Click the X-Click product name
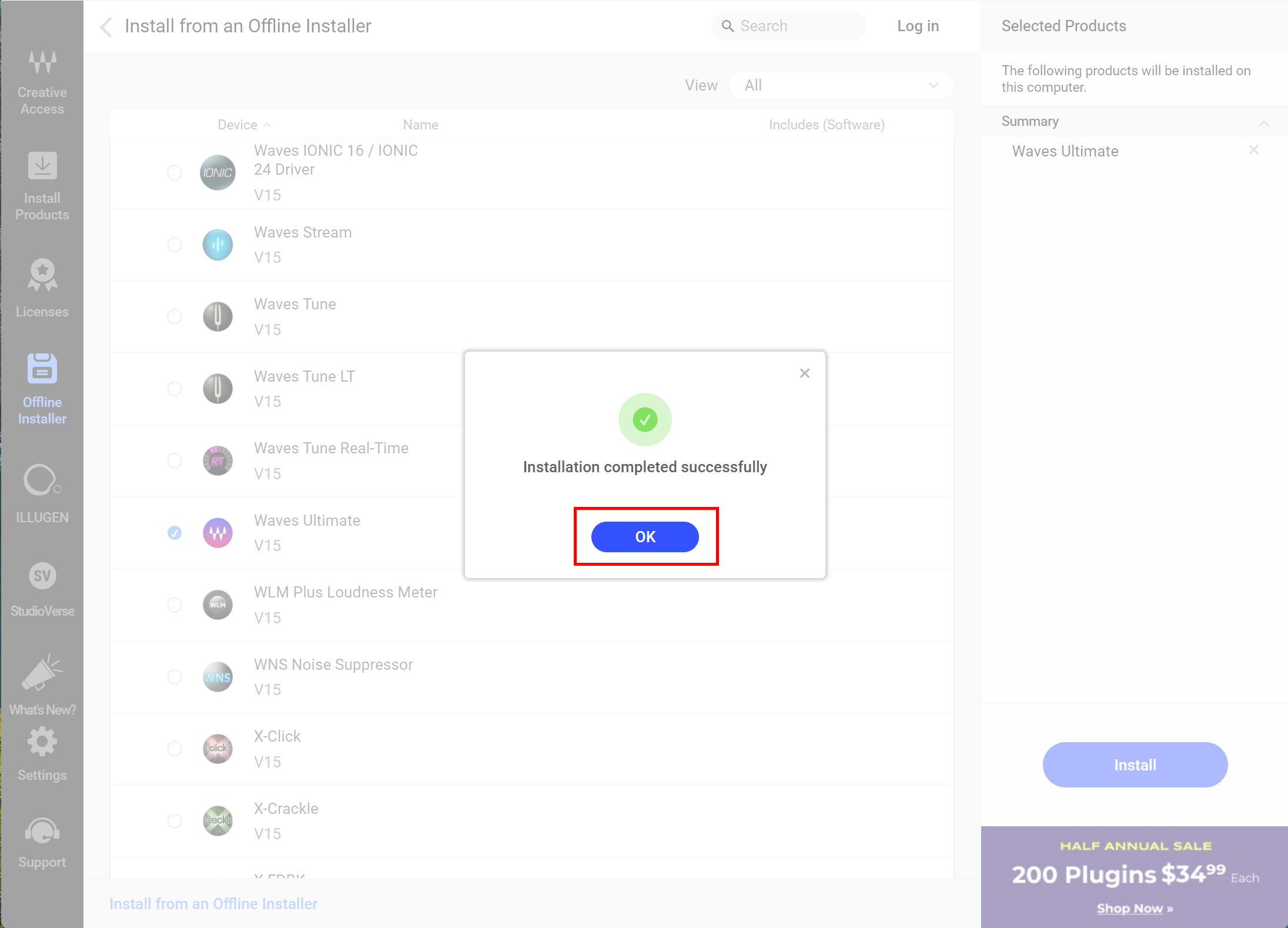1288x928 pixels. pyautogui.click(x=277, y=736)
